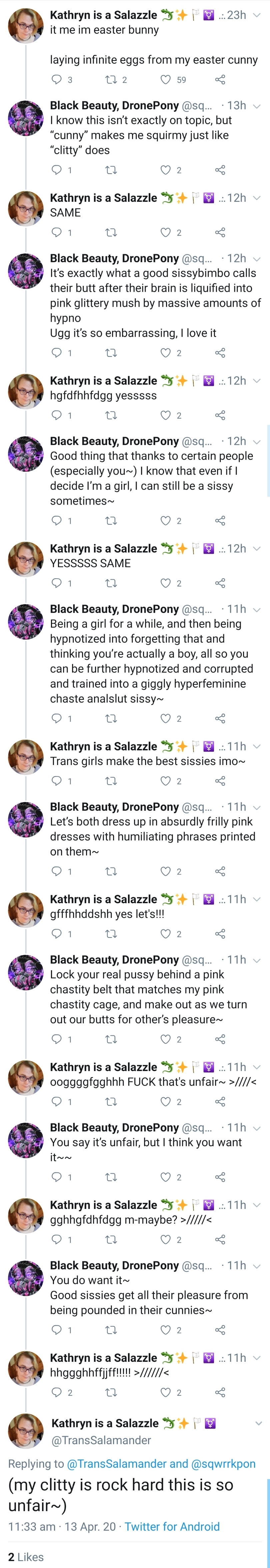The width and height of the screenshot is (270, 1568).
Task: Expand chevron menu beside the @TransSalamander handle at bottom
Action: coord(258,1424)
